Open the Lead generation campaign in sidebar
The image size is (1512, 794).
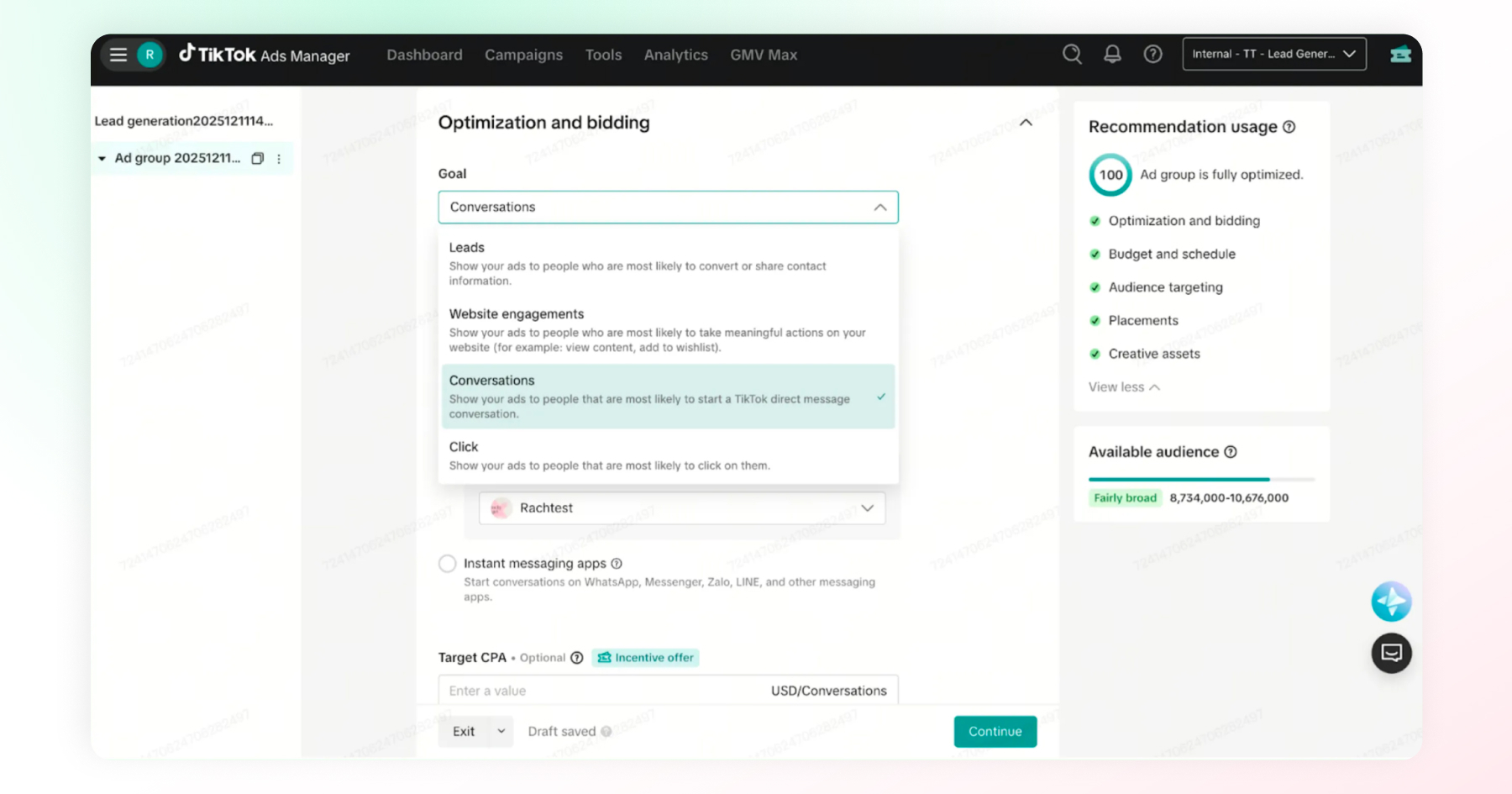(x=184, y=121)
